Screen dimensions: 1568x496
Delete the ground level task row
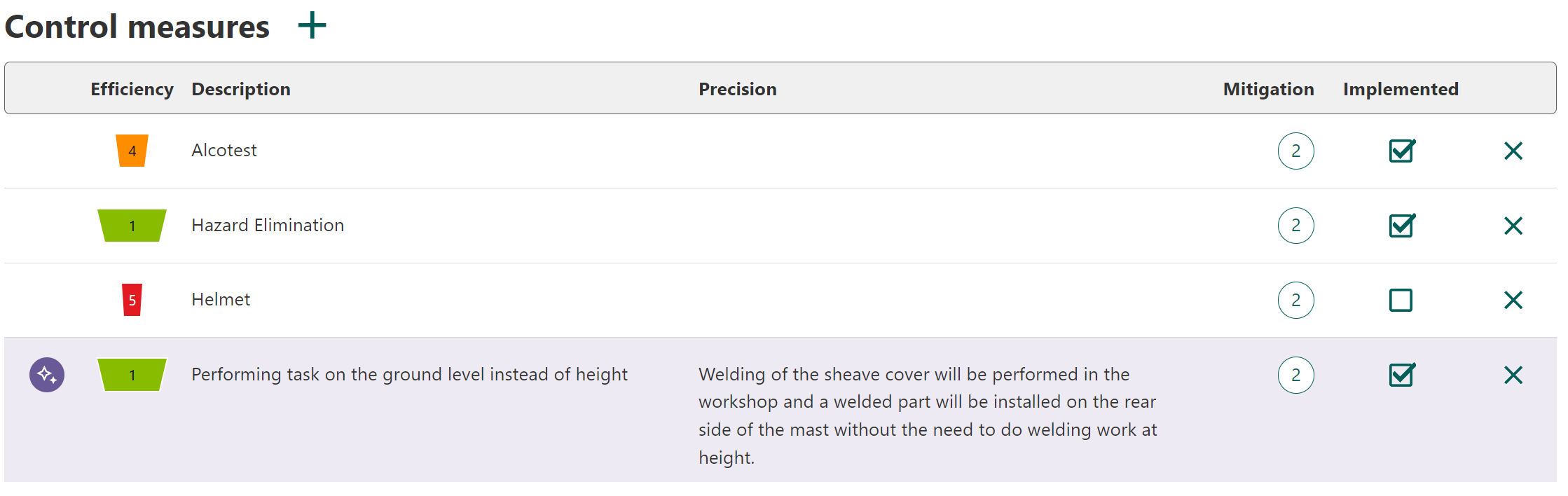(x=1513, y=375)
